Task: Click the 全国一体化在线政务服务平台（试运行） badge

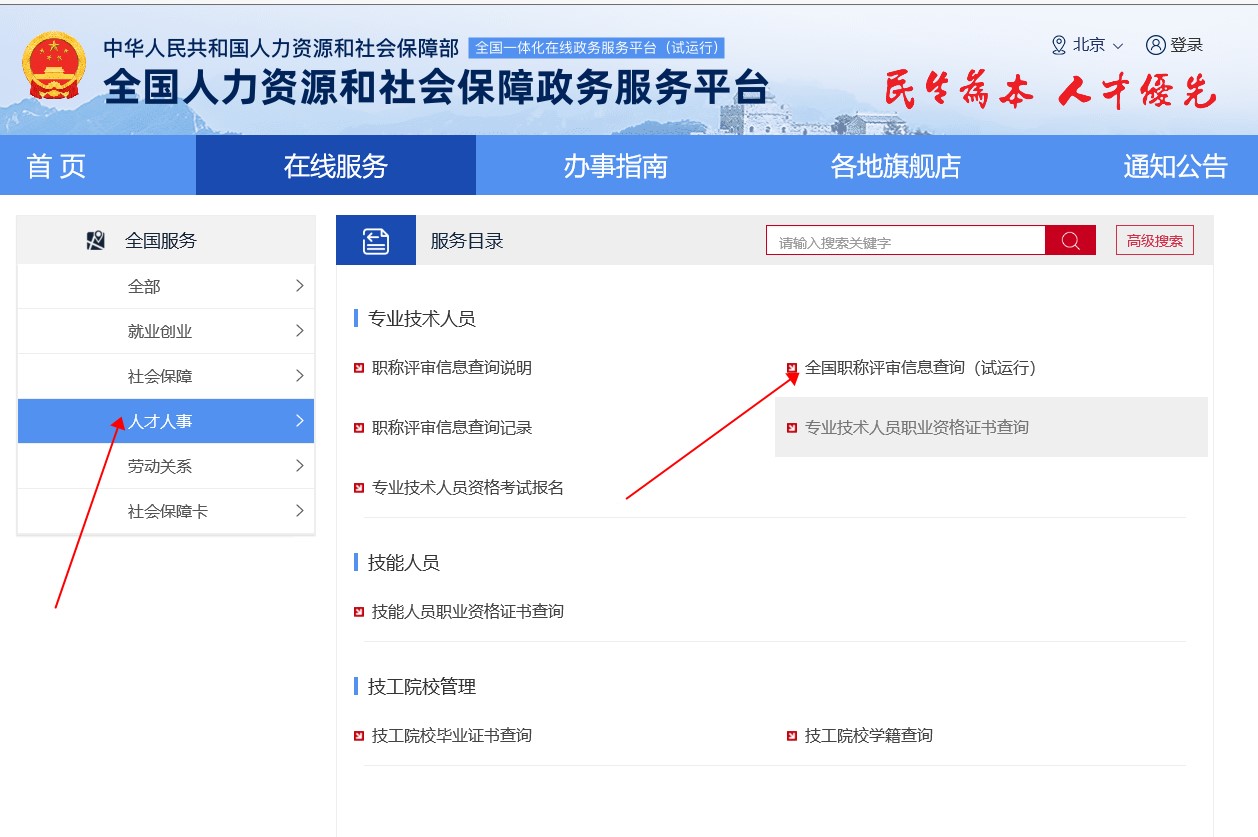Action: (596, 48)
